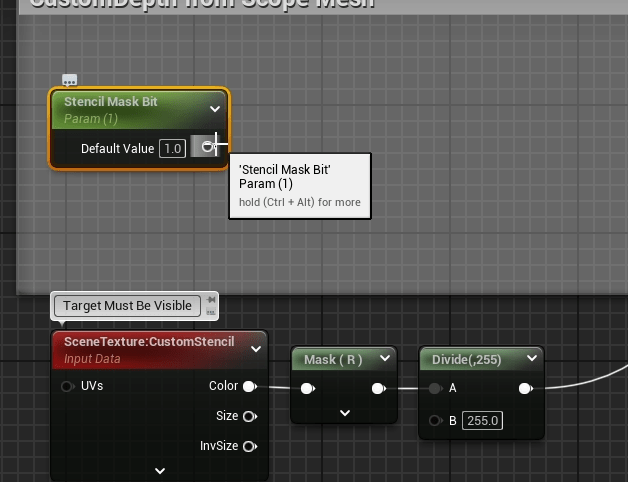
Task: Click the comment bubble icon above Stencil Mask Bit
Action: 69,80
